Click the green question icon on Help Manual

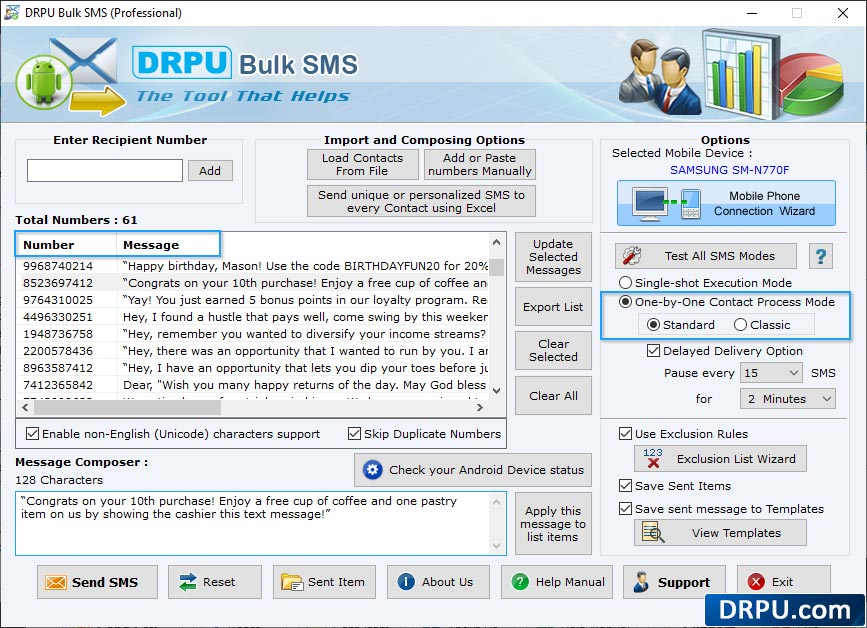(x=520, y=582)
